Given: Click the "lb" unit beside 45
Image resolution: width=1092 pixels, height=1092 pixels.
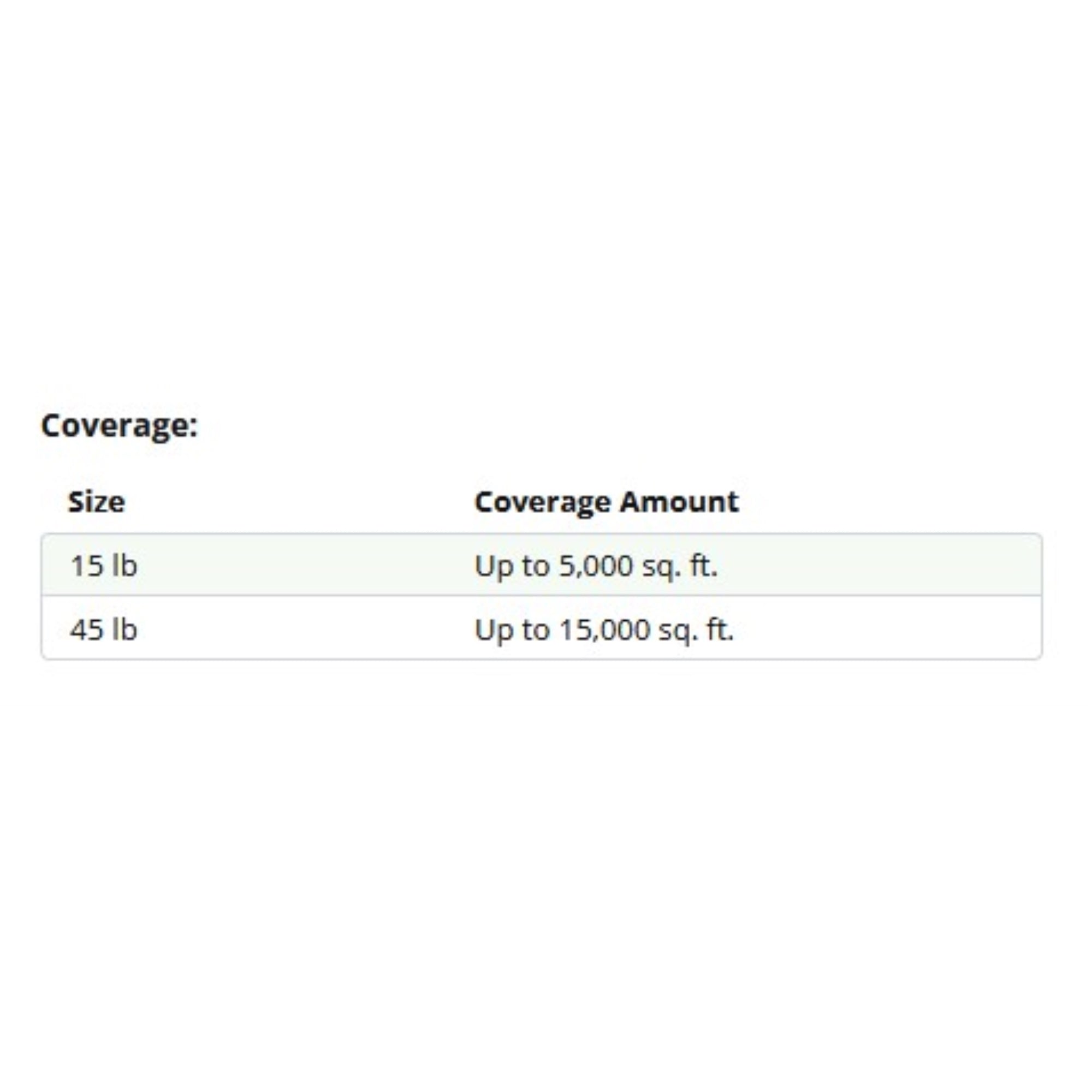Looking at the screenshot, I should coord(124,629).
